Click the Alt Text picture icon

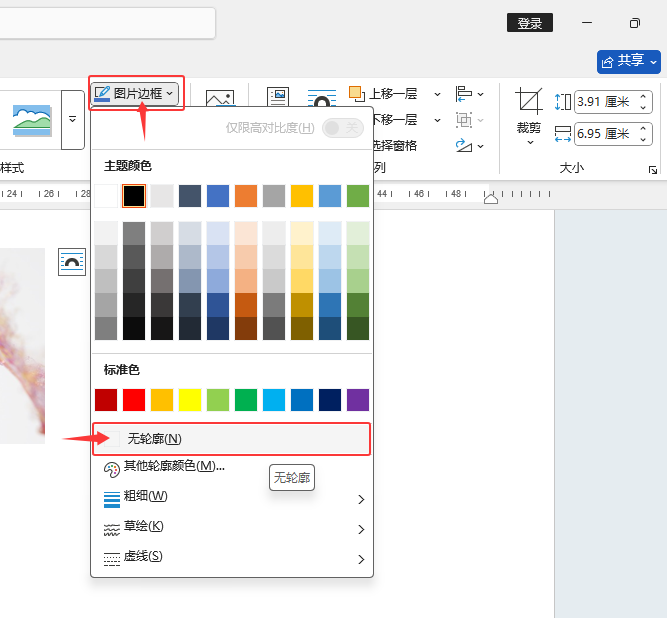pos(219,98)
